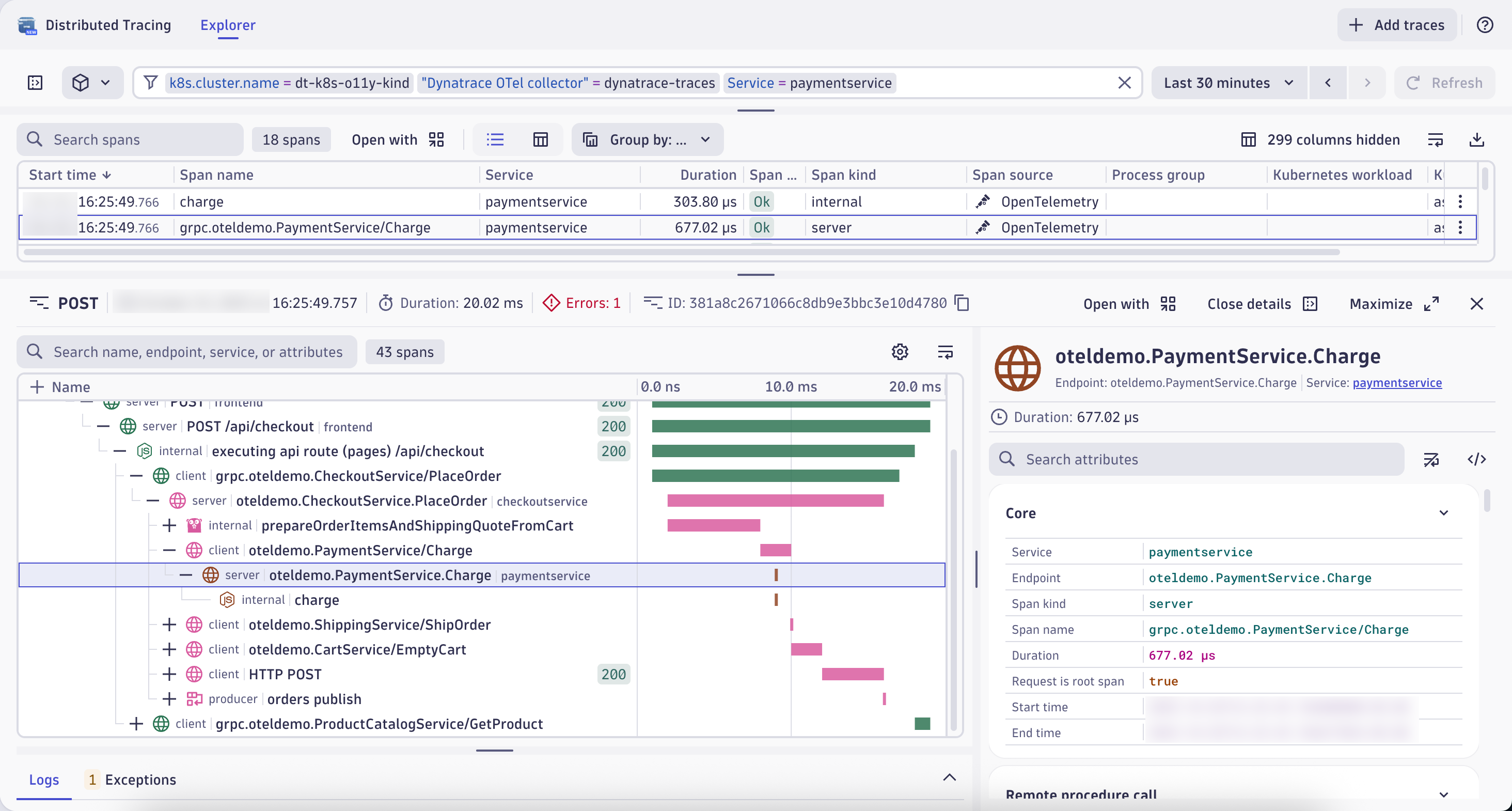Collapse the Core attributes section
Image resolution: width=1512 pixels, height=811 pixels.
[x=1444, y=512]
